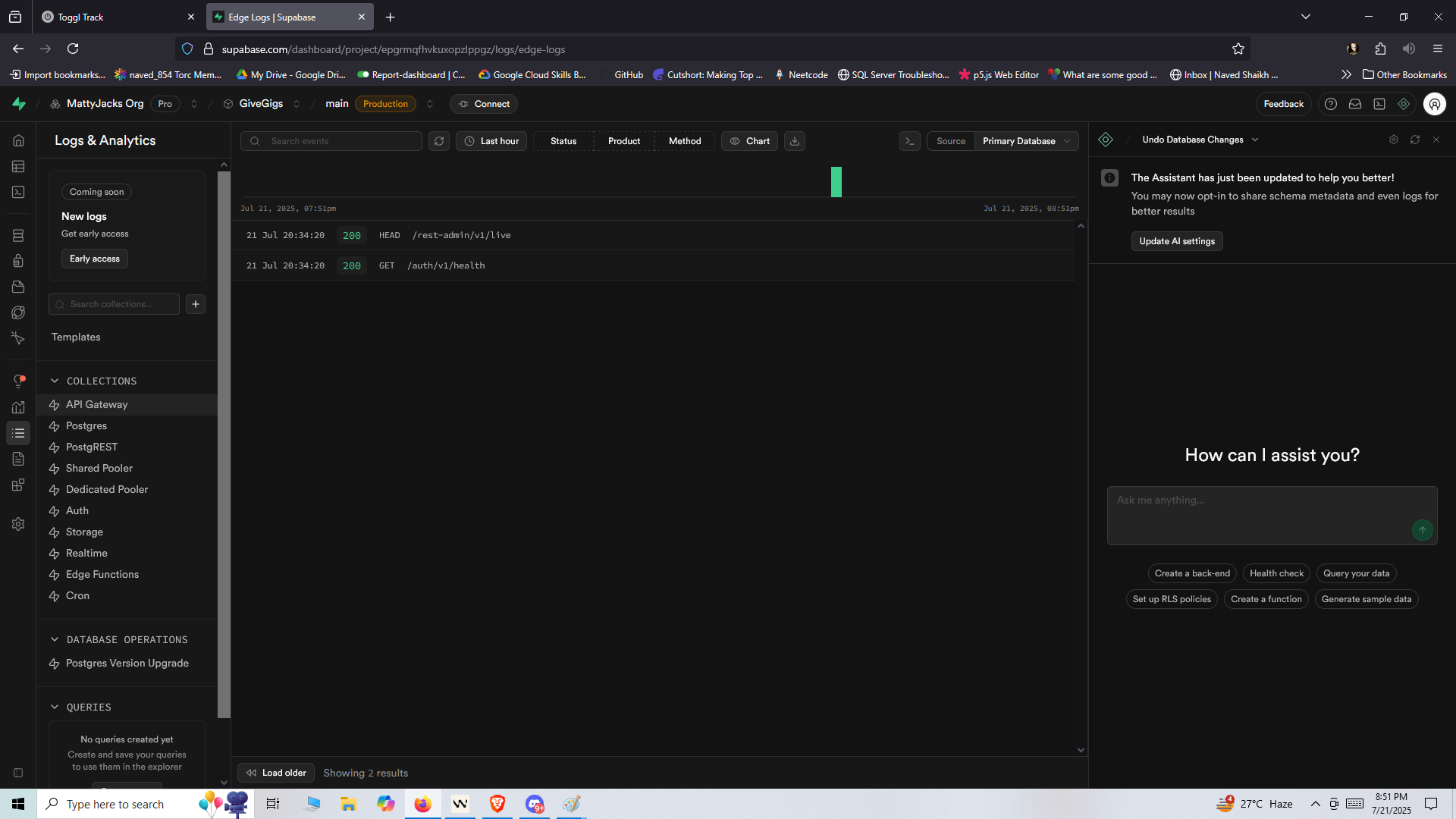Image resolution: width=1456 pixels, height=819 pixels.
Task: Reset the Assistant conversation with refresh icon
Action: [x=1415, y=140]
